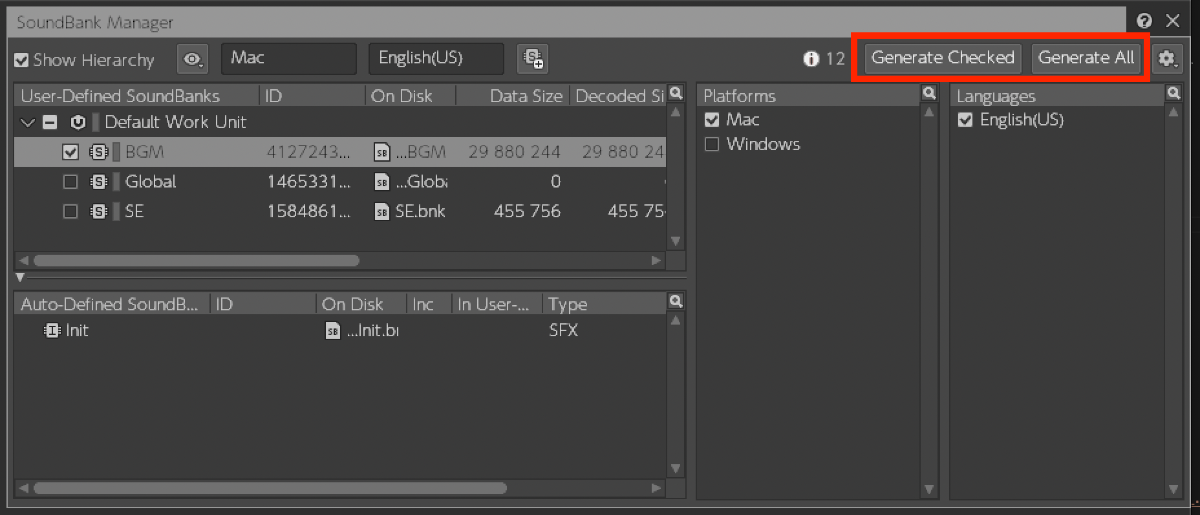Screen dimensions: 1200x515
Task: Click the Generate Checked button
Action: click(942, 58)
